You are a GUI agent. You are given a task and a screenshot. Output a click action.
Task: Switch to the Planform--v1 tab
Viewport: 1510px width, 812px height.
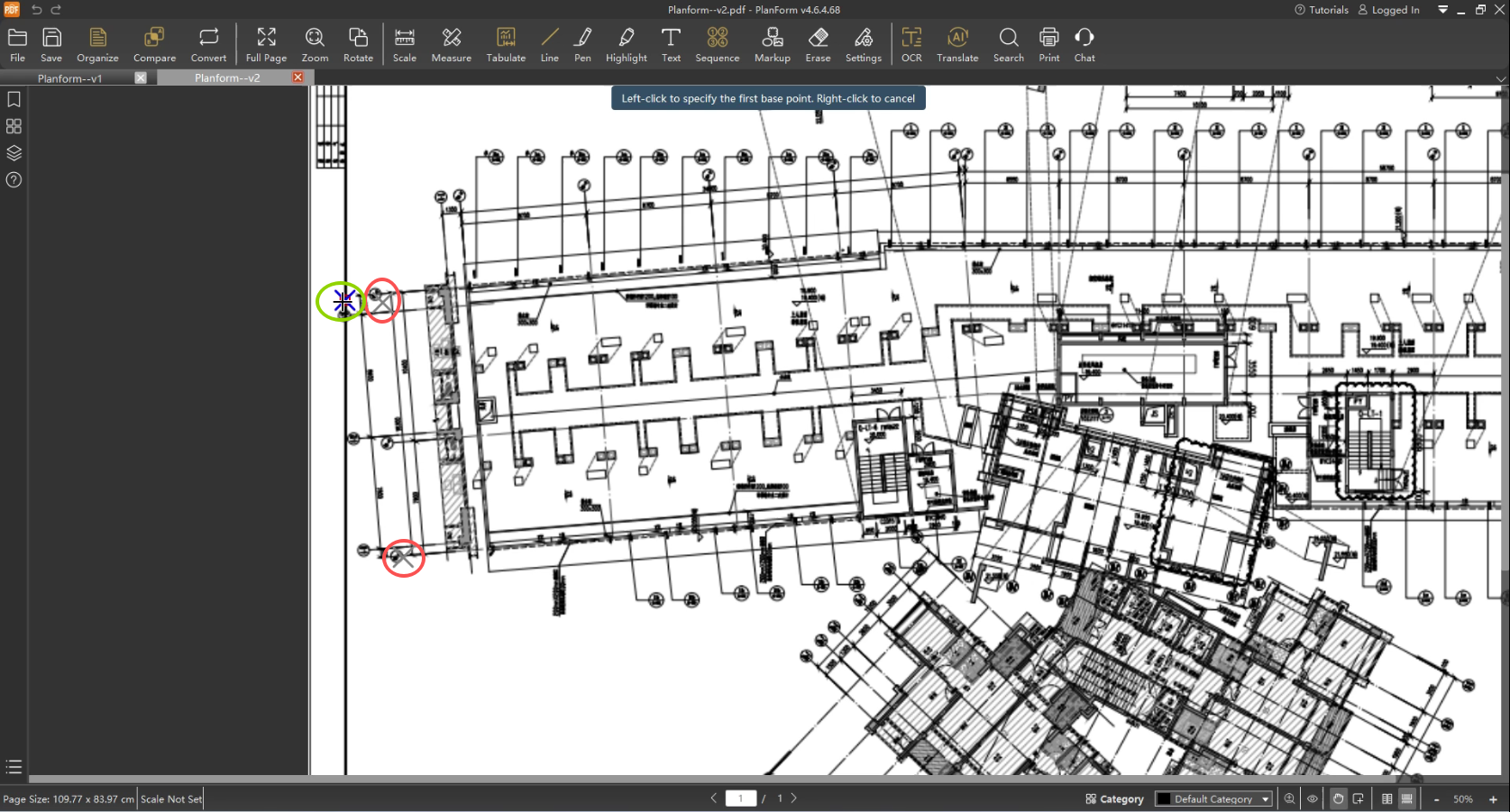pyautogui.click(x=70, y=78)
